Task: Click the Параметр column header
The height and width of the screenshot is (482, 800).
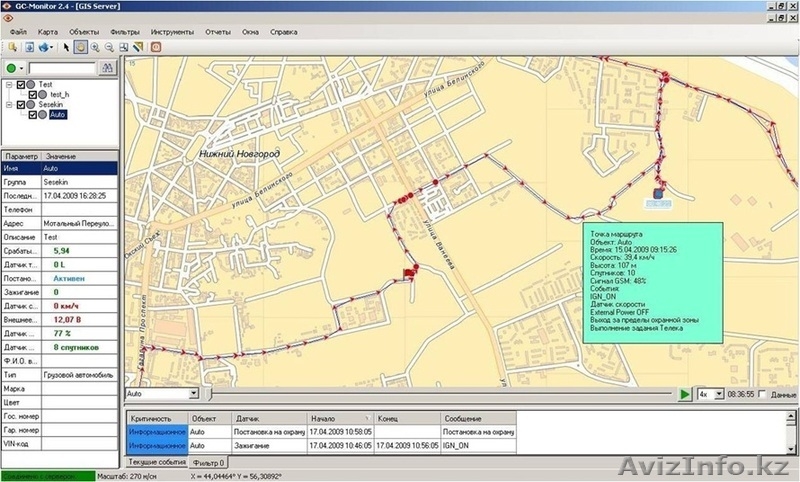Action: tap(21, 156)
